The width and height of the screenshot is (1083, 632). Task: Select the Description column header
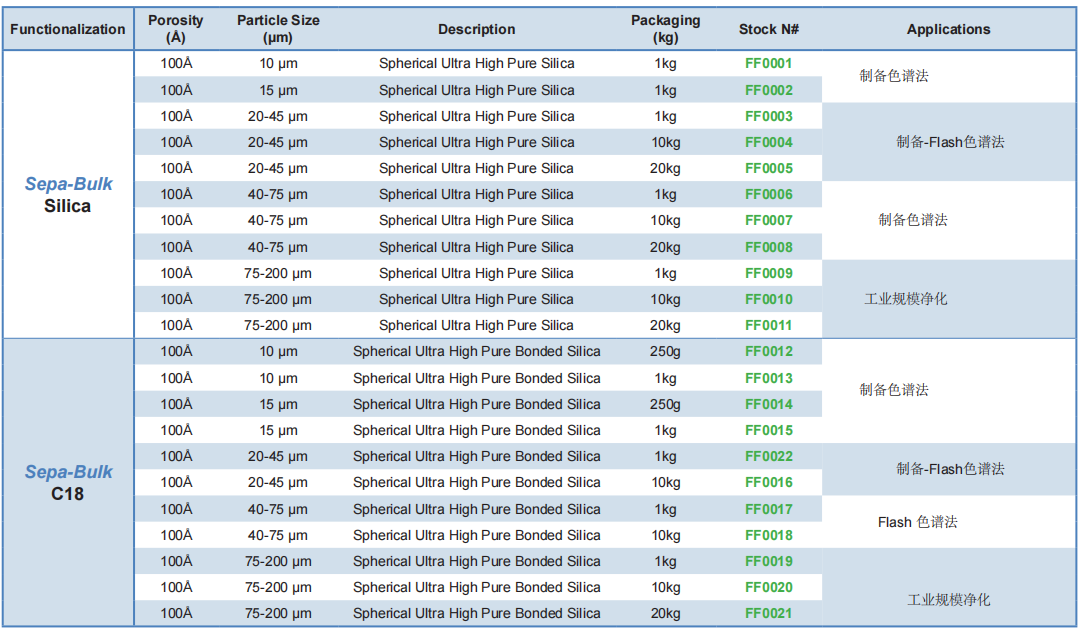[477, 29]
